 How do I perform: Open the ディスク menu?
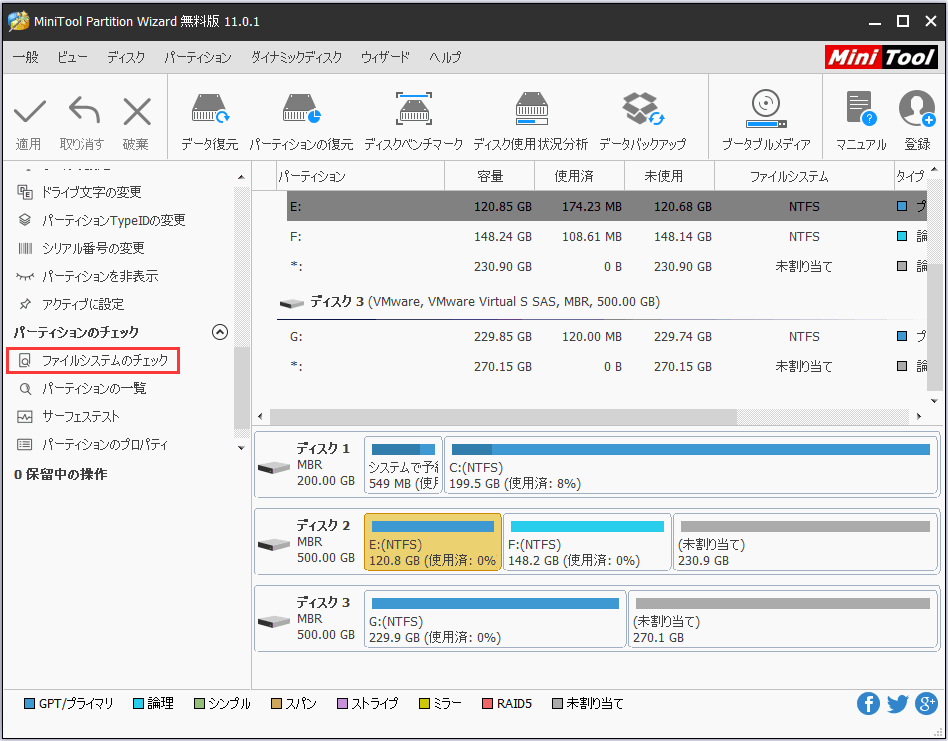(126, 57)
